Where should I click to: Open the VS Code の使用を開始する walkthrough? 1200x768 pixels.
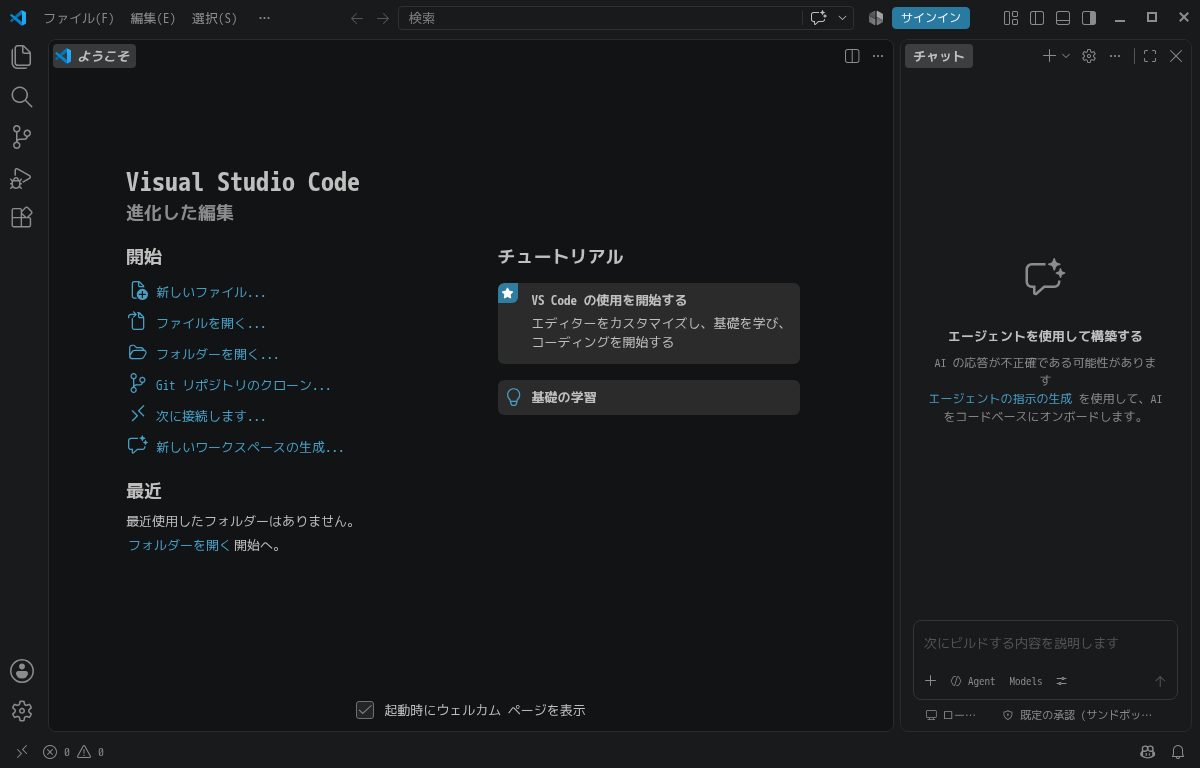(649, 323)
